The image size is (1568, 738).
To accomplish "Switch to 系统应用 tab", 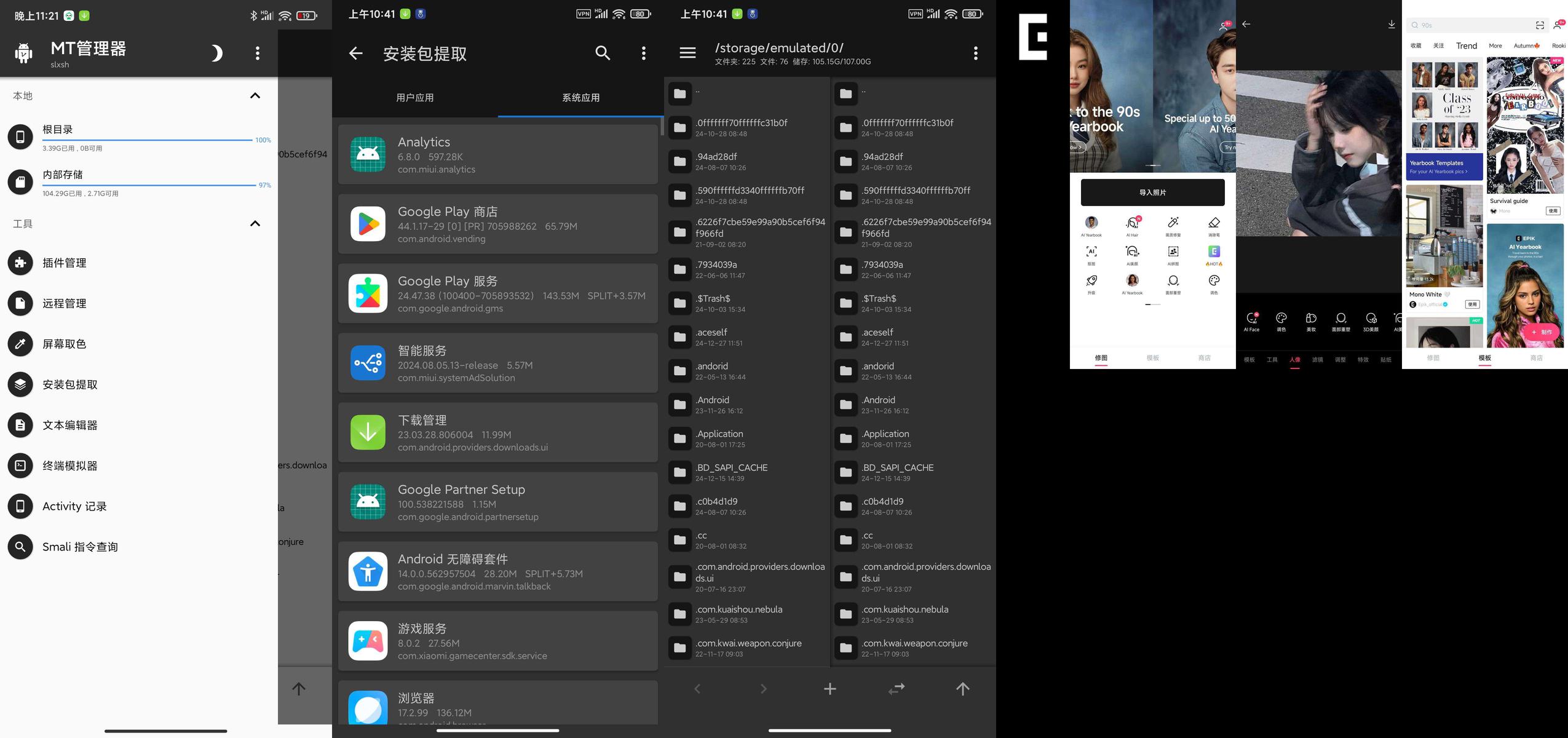I will [580, 98].
